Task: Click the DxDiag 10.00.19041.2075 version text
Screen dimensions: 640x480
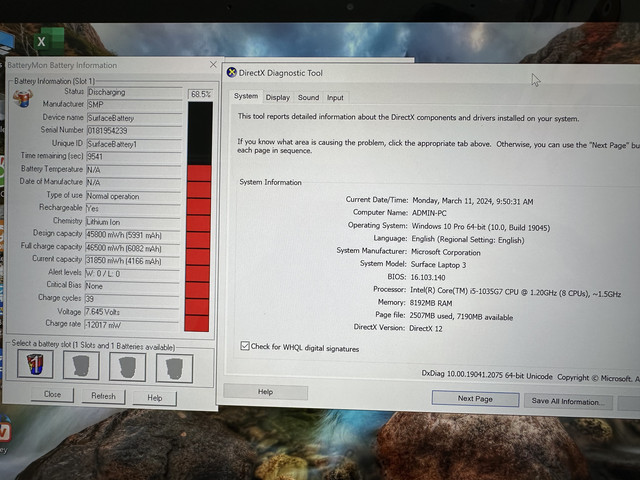Action: (487, 375)
